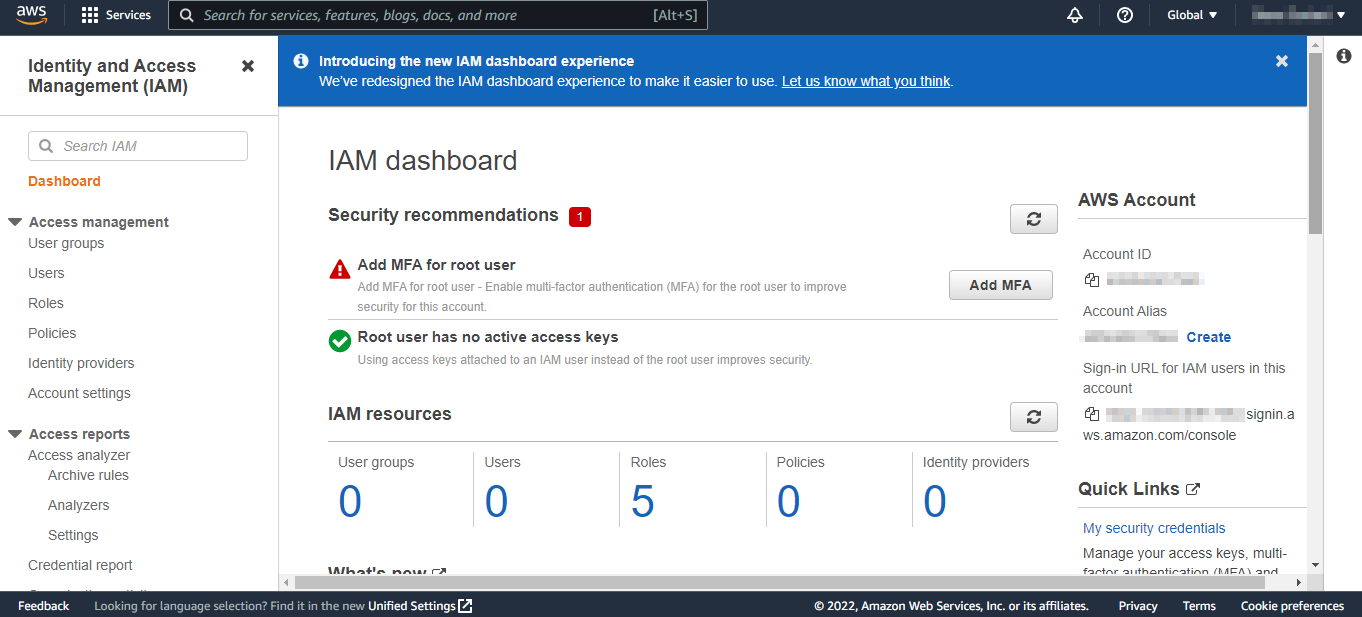Collapse the Access reports section
Viewport: 1362px width, 617px height.
click(x=15, y=434)
